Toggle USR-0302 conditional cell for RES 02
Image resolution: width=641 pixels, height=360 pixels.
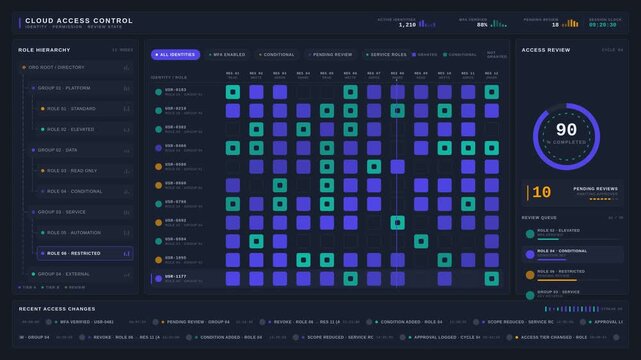[x=256, y=130]
